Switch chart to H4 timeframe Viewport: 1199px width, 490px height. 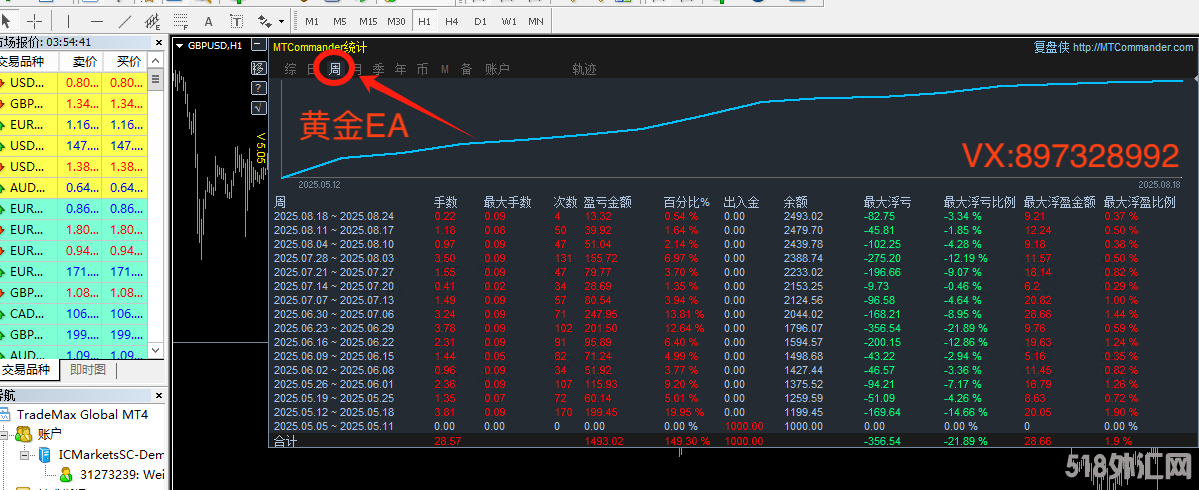point(452,20)
